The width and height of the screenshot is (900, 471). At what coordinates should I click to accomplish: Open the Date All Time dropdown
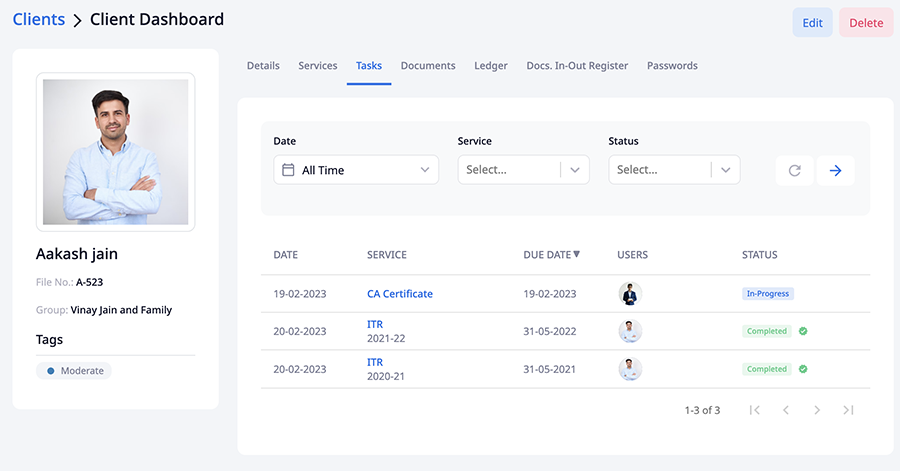(356, 170)
